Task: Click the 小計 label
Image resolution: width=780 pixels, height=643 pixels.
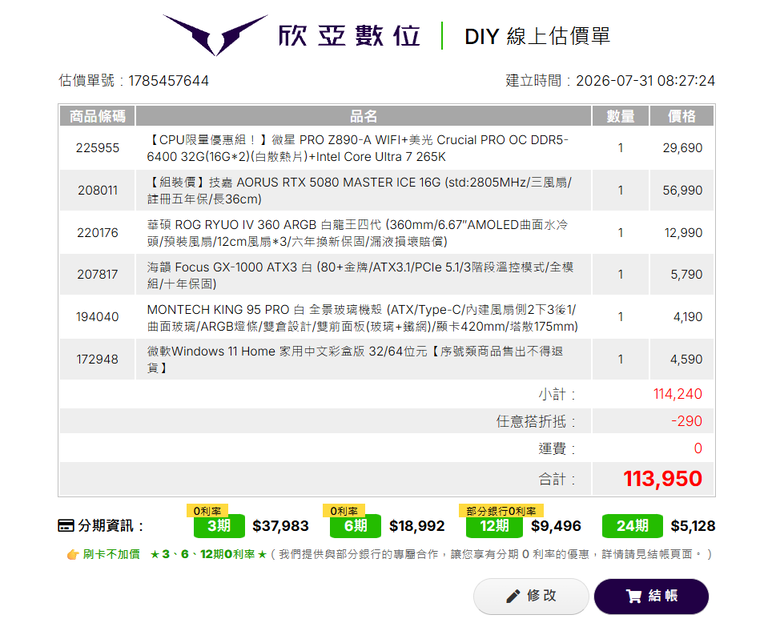Action: pyautogui.click(x=557, y=395)
